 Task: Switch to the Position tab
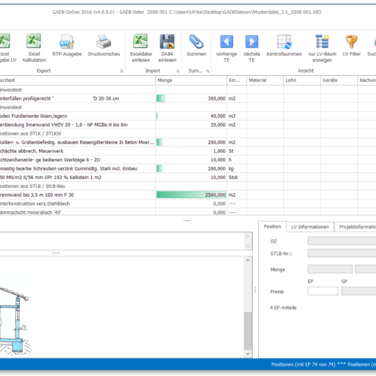272,227
